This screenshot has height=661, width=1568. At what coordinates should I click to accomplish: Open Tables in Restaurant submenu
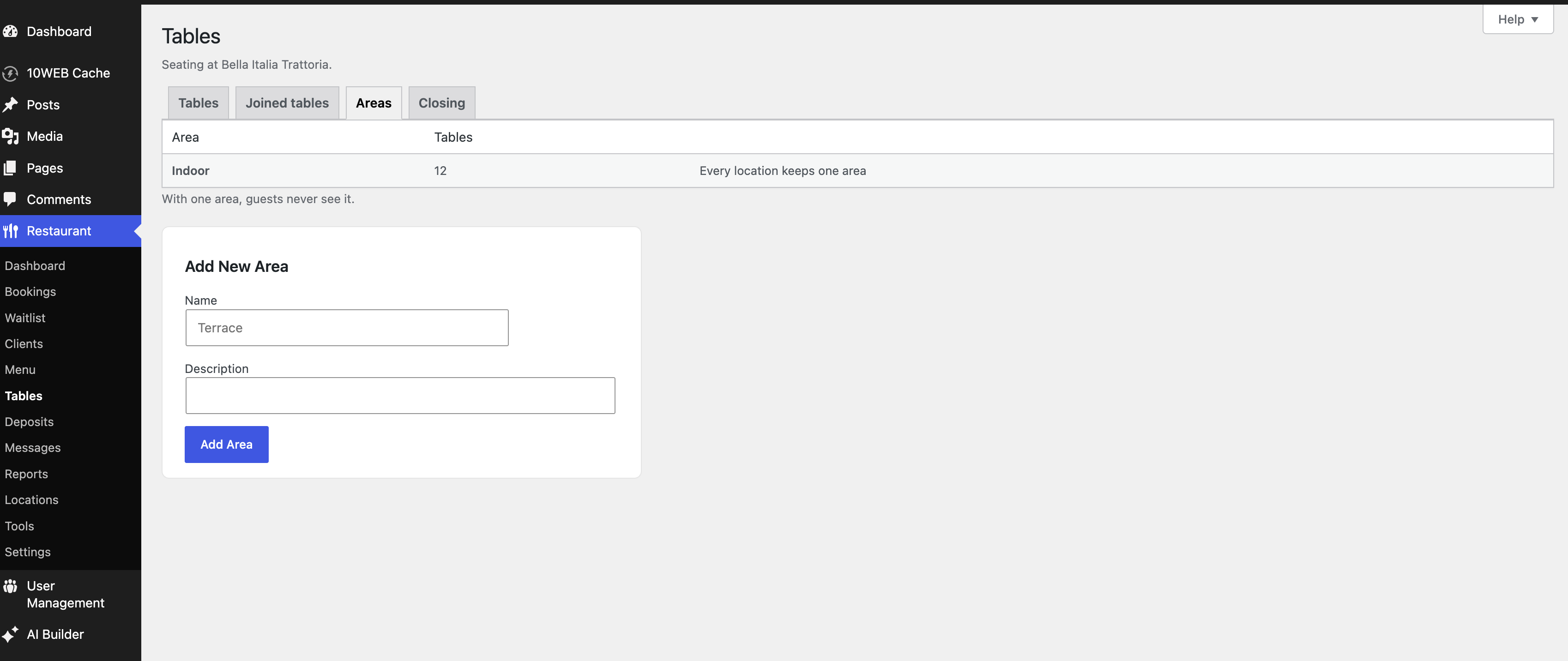[x=24, y=396]
